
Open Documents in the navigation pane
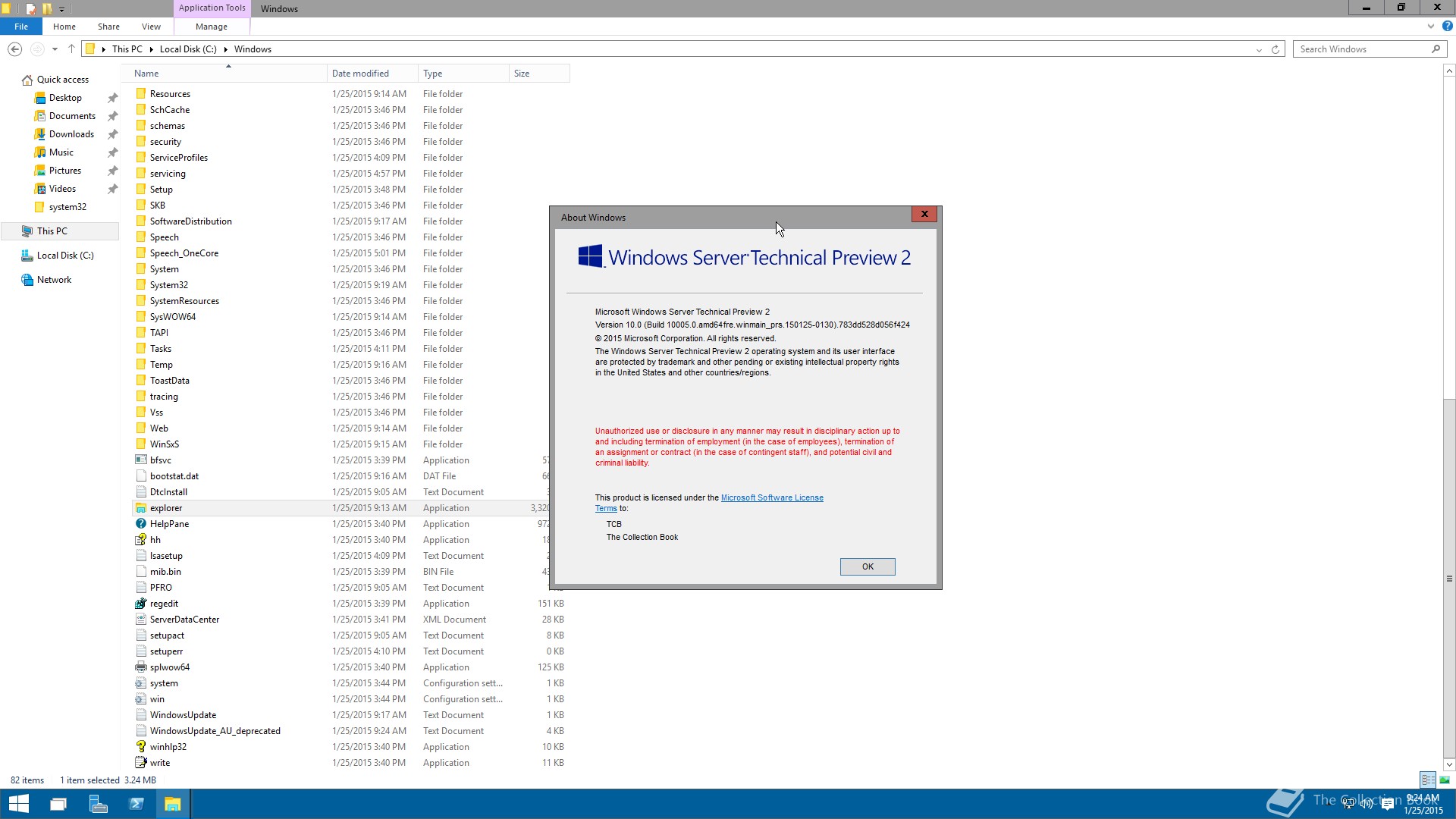pos(72,116)
